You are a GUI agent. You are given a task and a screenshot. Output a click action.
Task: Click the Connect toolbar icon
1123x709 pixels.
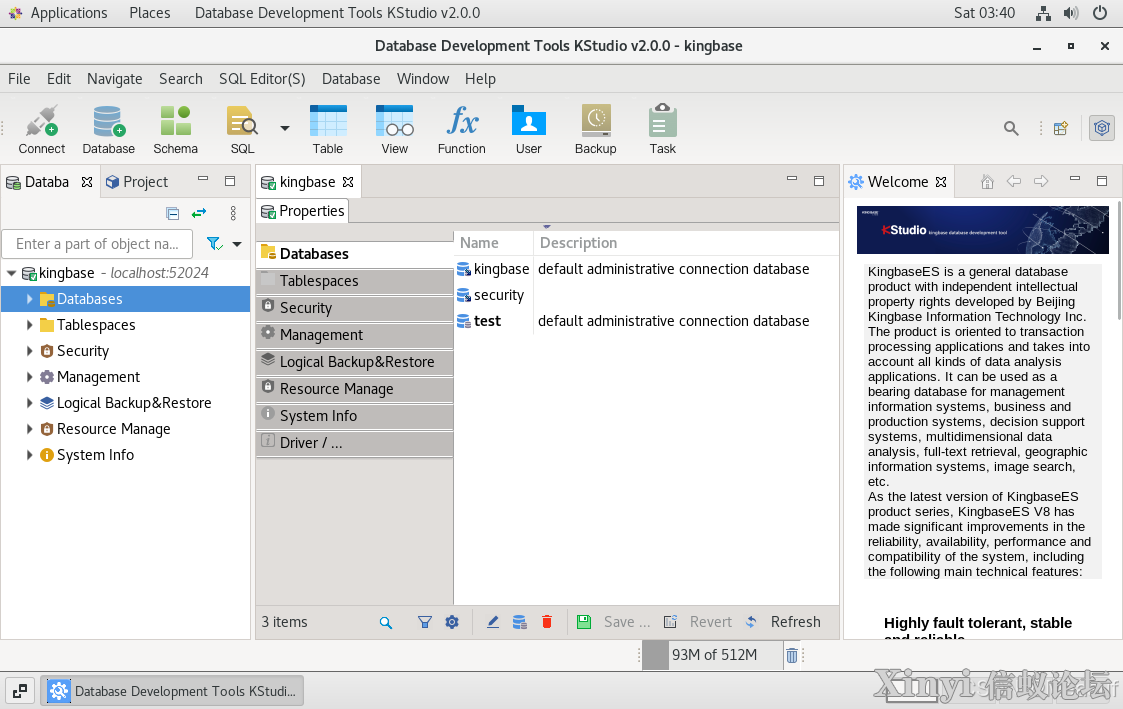(42, 129)
